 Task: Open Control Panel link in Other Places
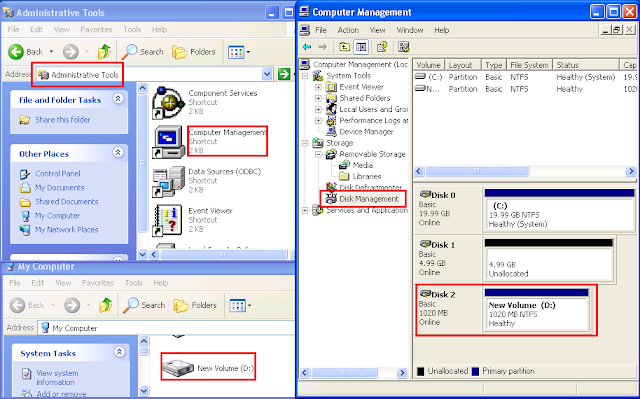click(58, 173)
